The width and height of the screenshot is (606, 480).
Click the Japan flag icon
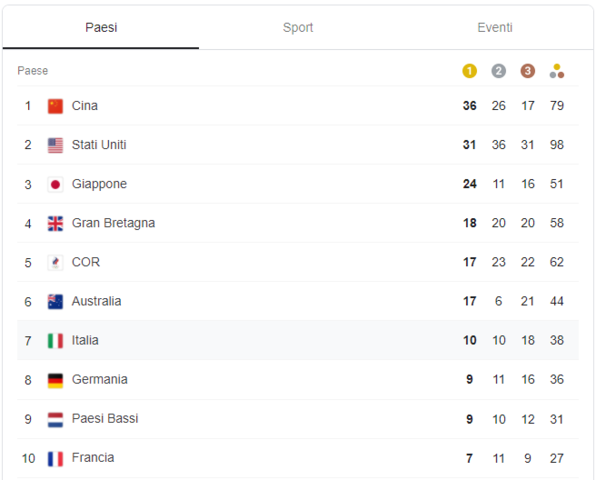tap(55, 184)
